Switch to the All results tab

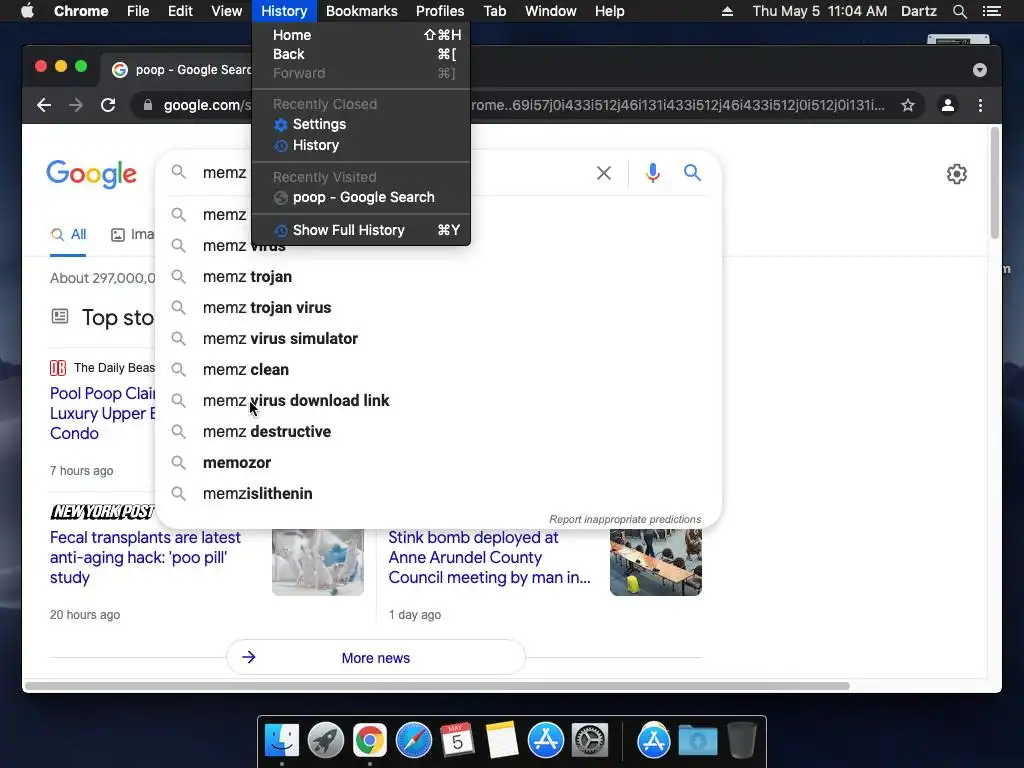point(69,234)
